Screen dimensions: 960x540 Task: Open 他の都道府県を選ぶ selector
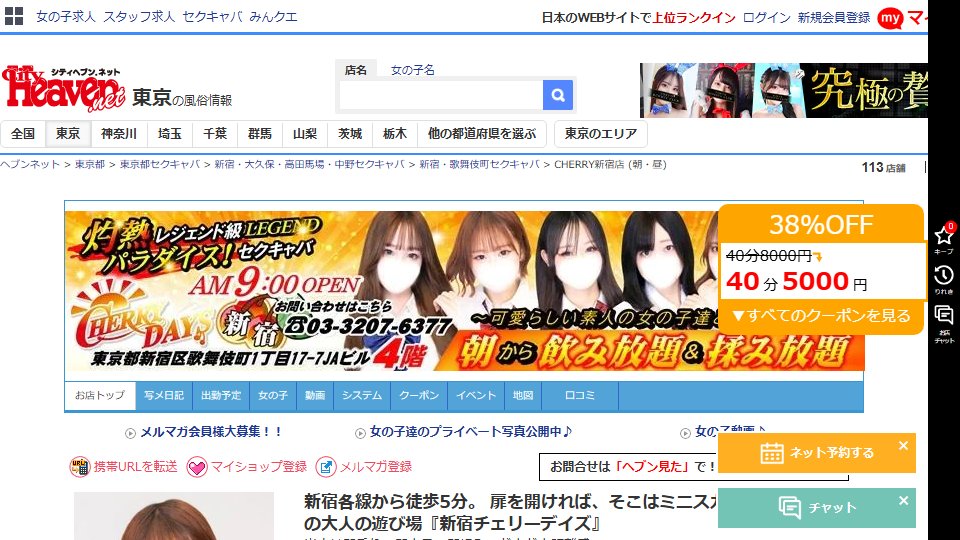click(x=482, y=133)
